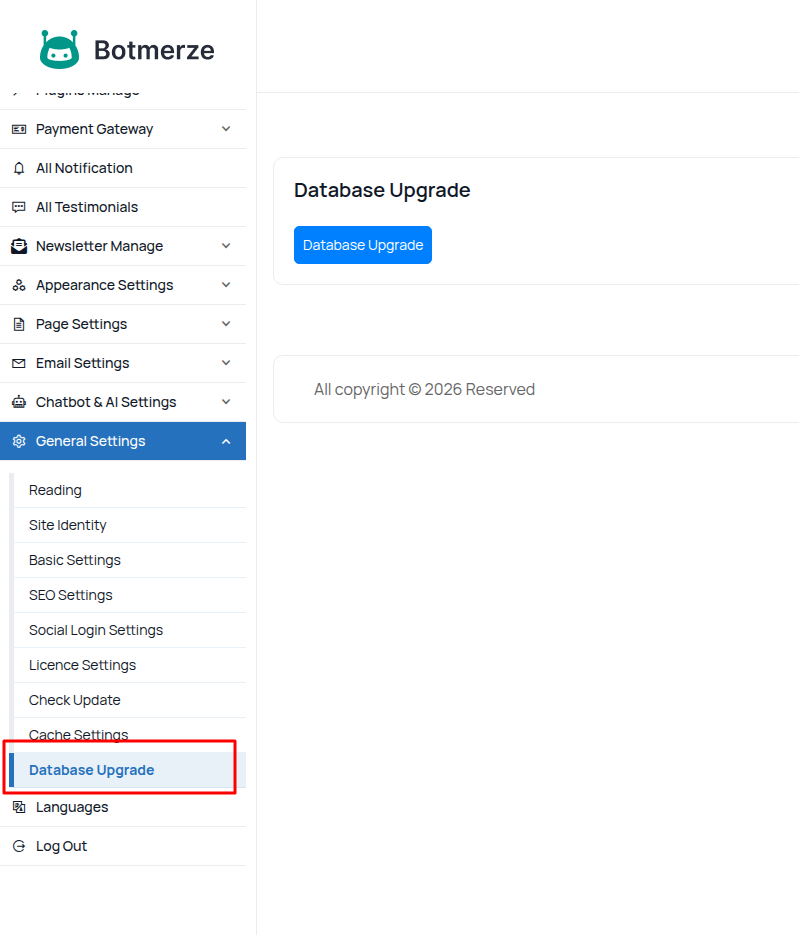Expand the Page Settings chevron
Screen dimensions: 799x935
click(x=226, y=324)
